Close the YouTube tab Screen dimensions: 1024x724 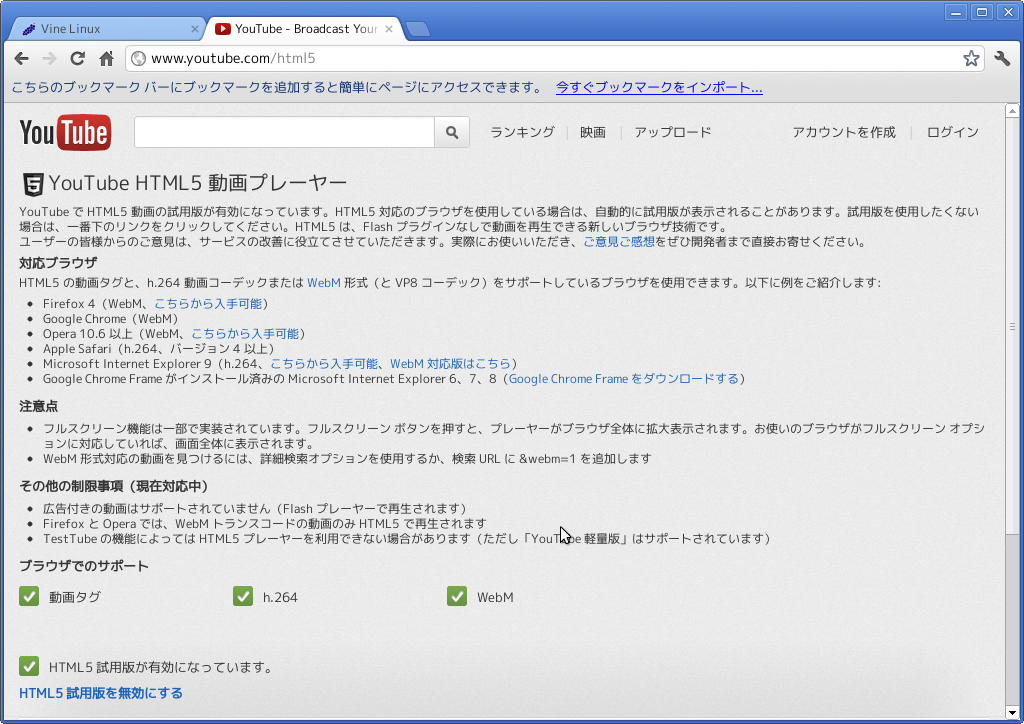389,29
